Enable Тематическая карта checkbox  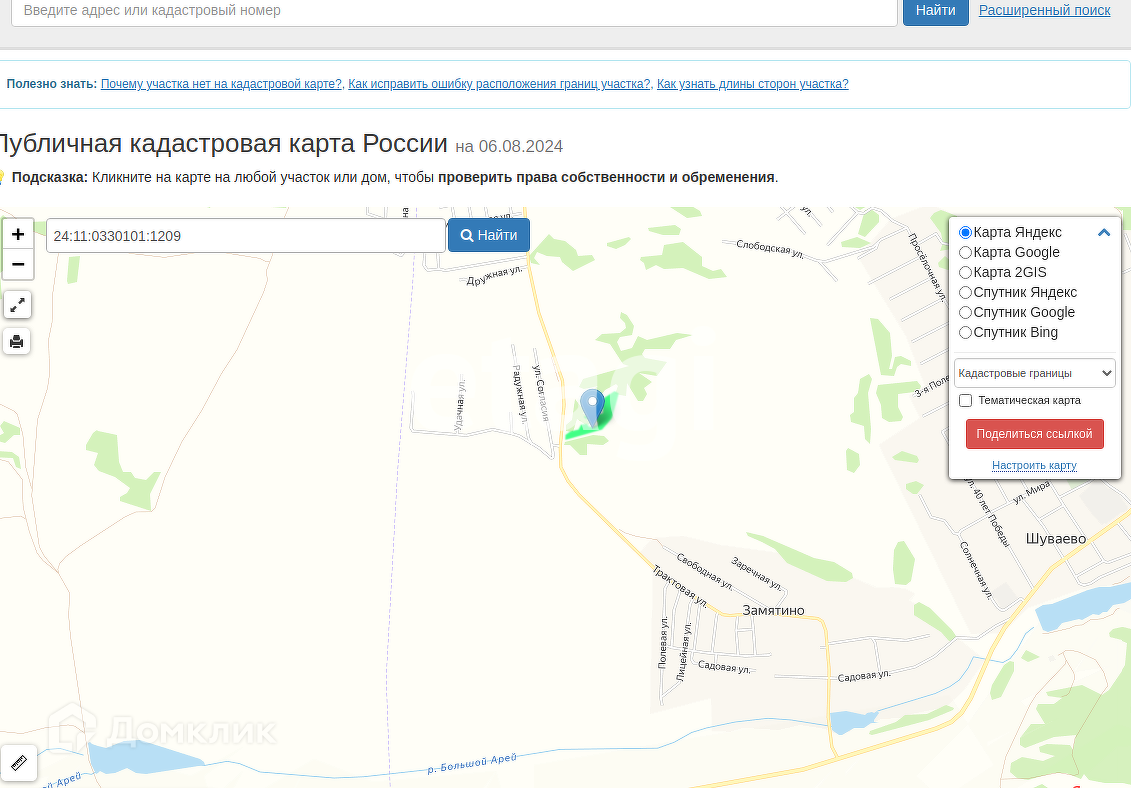(x=965, y=400)
